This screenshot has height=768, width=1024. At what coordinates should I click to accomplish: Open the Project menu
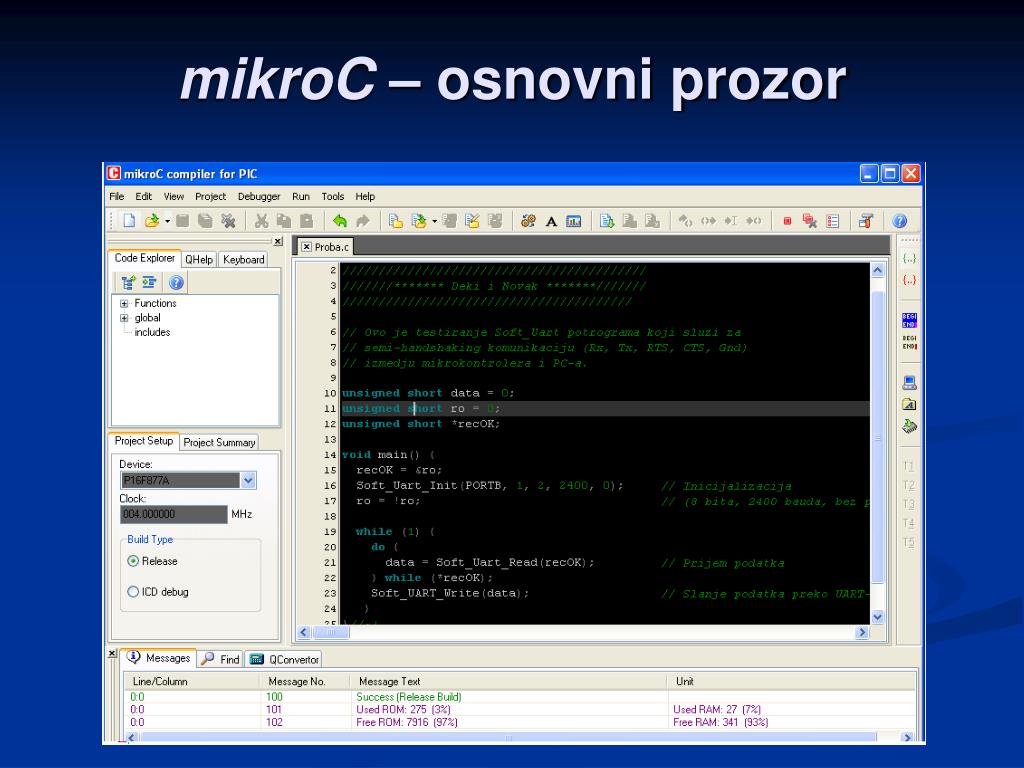210,197
